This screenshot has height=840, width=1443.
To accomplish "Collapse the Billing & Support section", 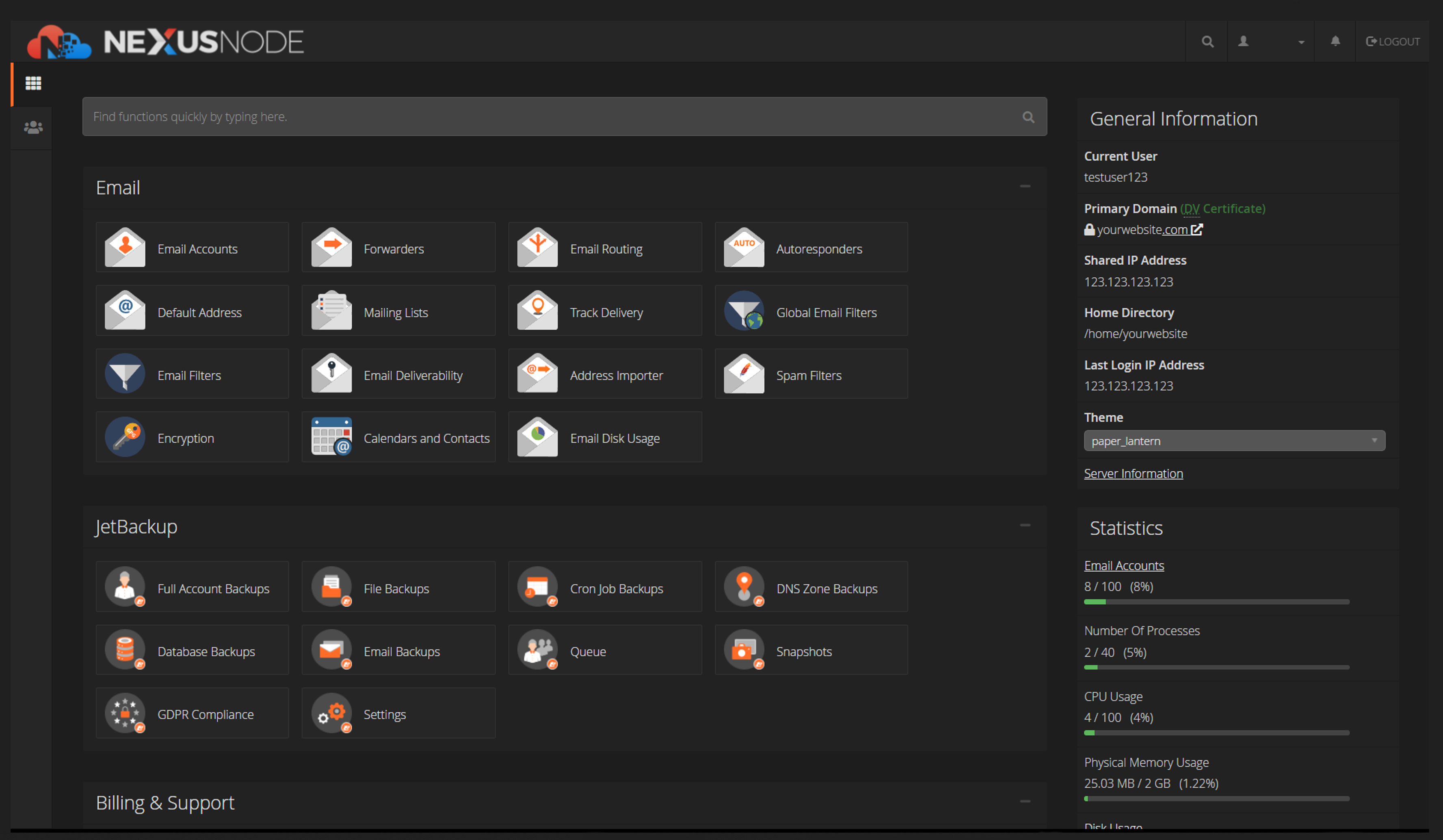I will (1024, 802).
